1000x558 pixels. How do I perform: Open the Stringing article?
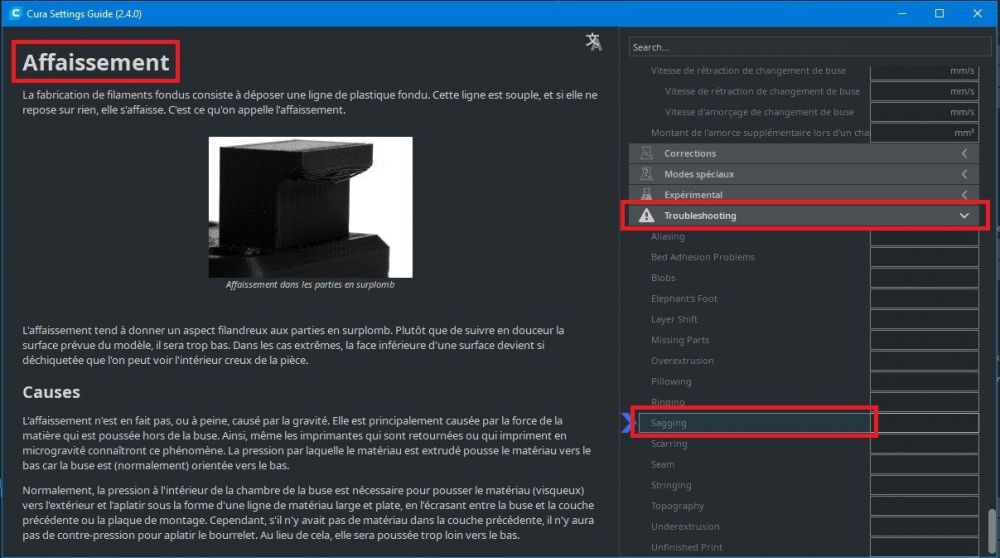(x=671, y=485)
